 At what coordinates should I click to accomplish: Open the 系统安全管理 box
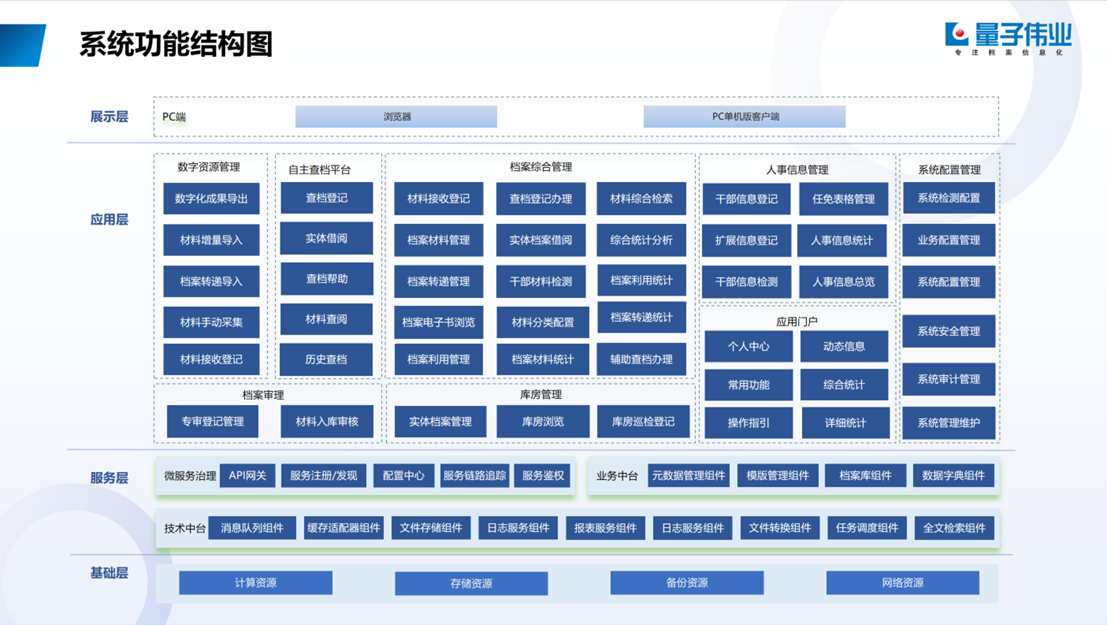coord(949,331)
